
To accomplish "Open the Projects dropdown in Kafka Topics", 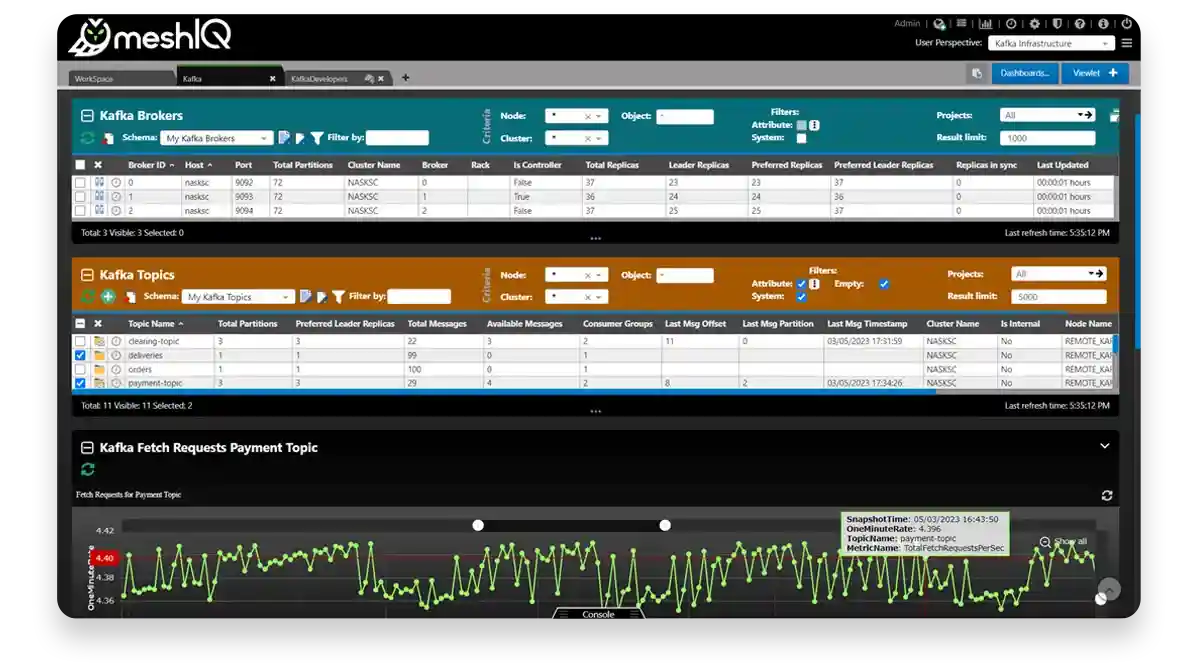I will click(1059, 274).
